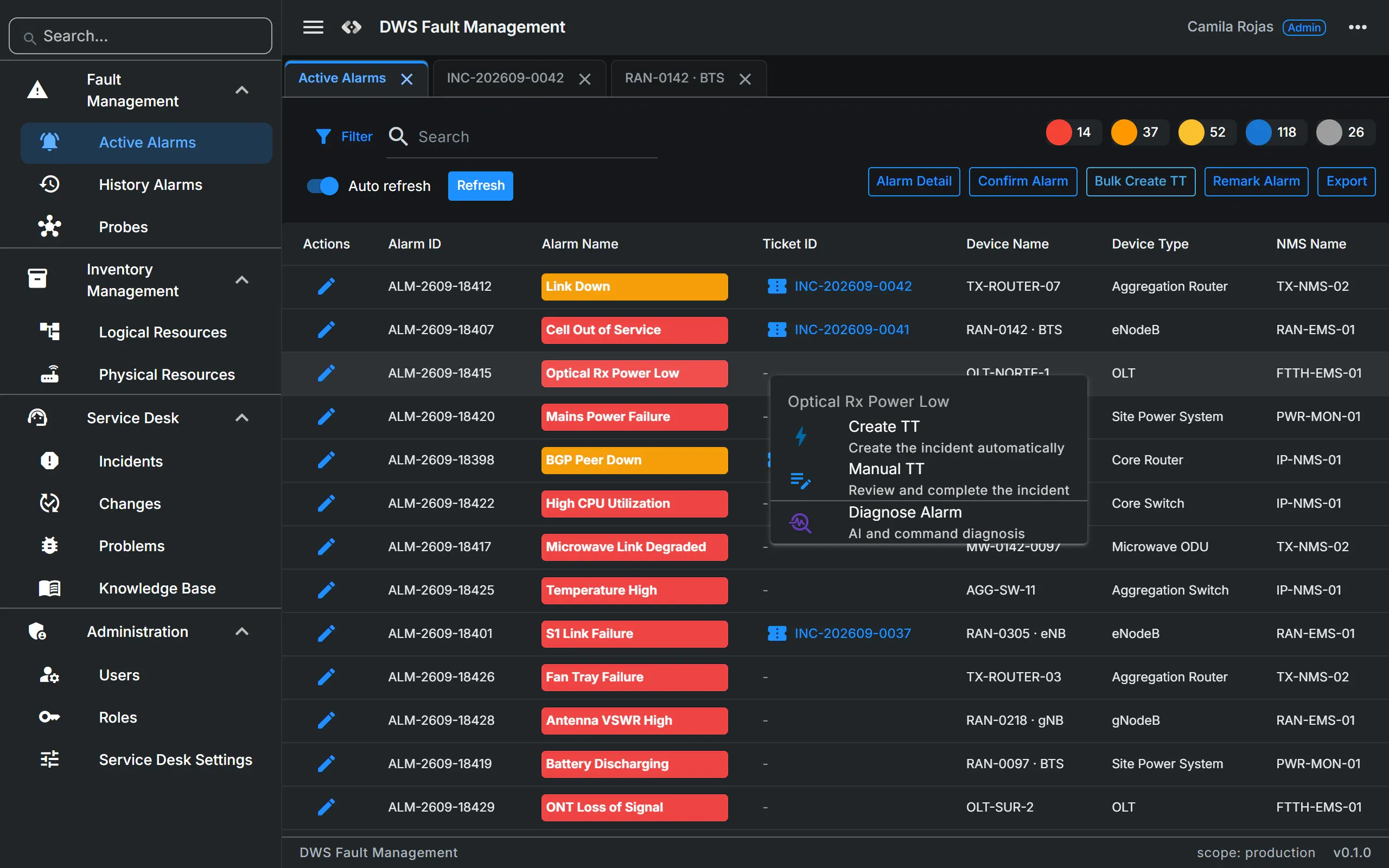Click the edit pencil for ALM-2609-18429
The image size is (1389, 868).
pyautogui.click(x=326, y=807)
